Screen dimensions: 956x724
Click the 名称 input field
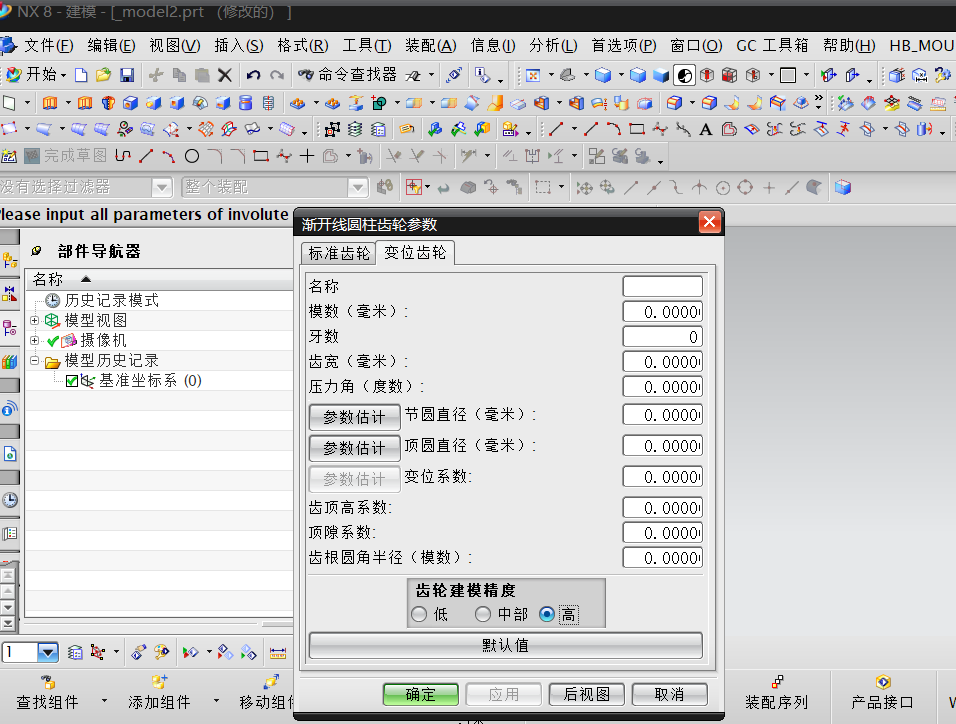tap(663, 287)
